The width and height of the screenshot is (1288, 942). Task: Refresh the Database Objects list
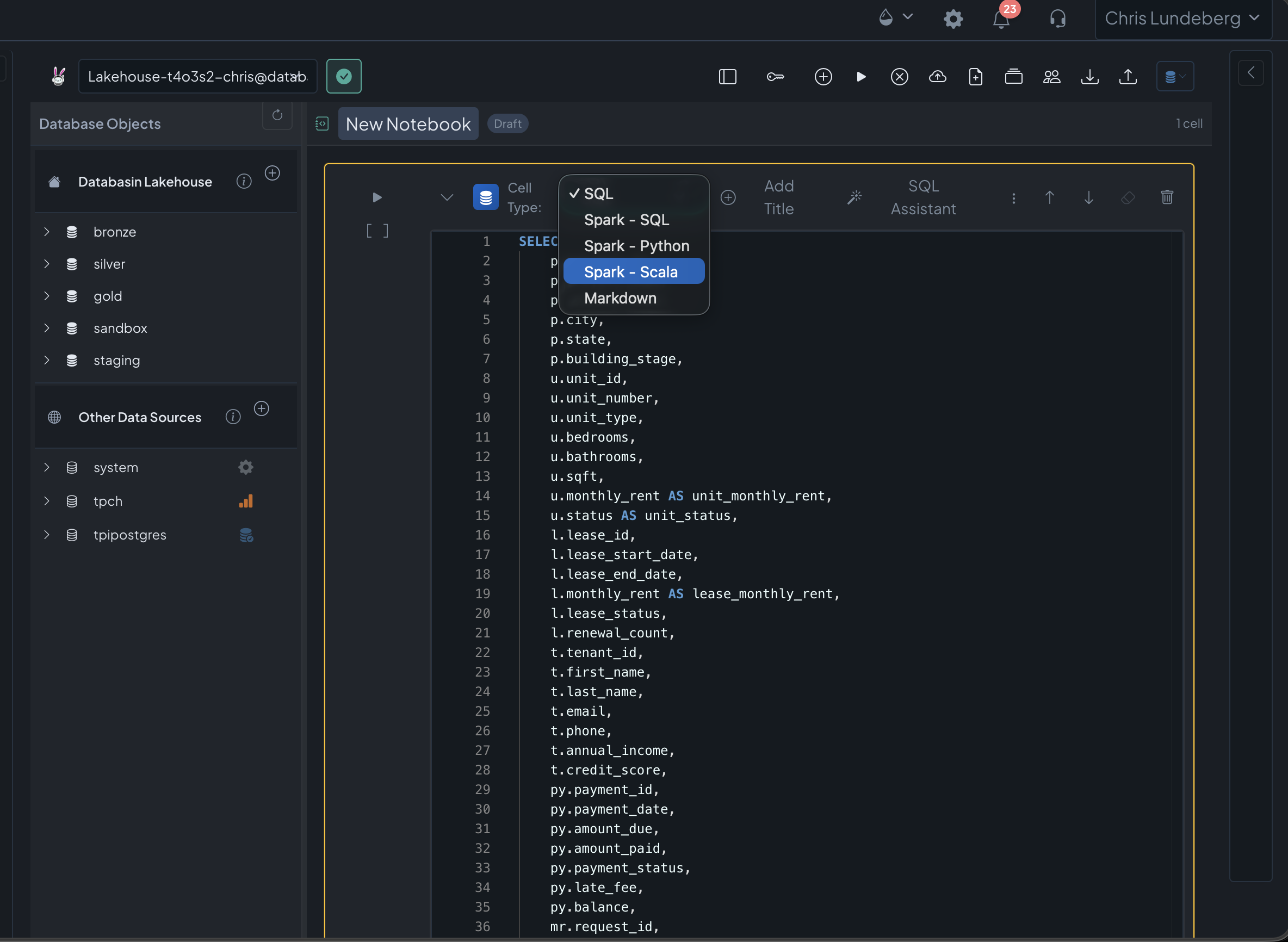tap(277, 115)
